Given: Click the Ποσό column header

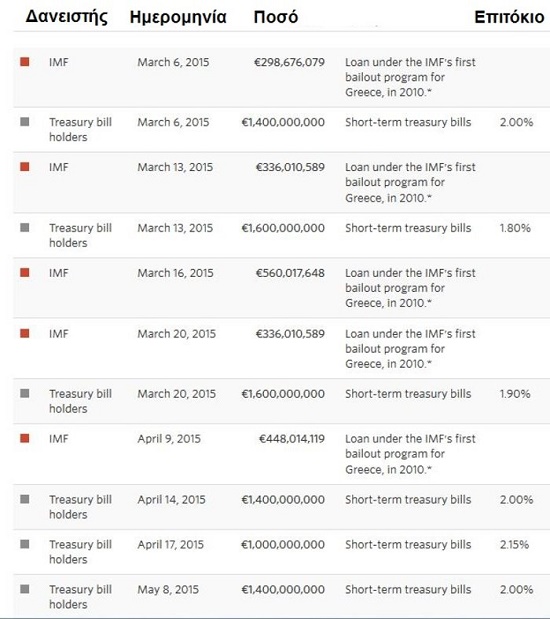Looking at the screenshot, I should pos(276,17).
